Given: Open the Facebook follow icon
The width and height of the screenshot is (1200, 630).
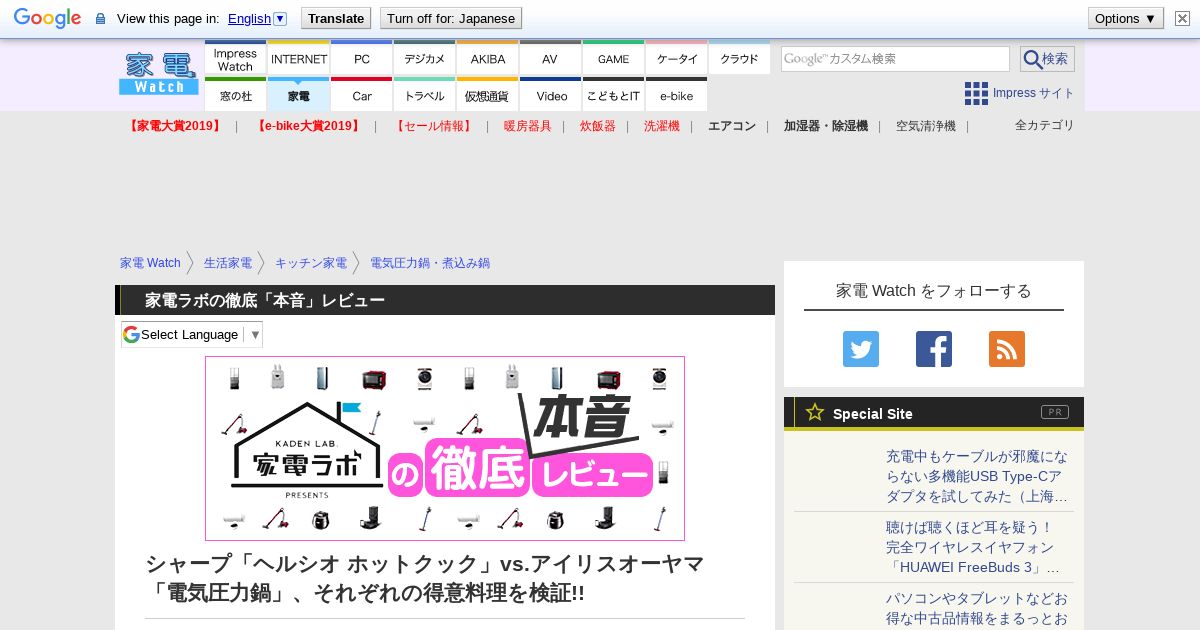Looking at the screenshot, I should pyautogui.click(x=934, y=349).
